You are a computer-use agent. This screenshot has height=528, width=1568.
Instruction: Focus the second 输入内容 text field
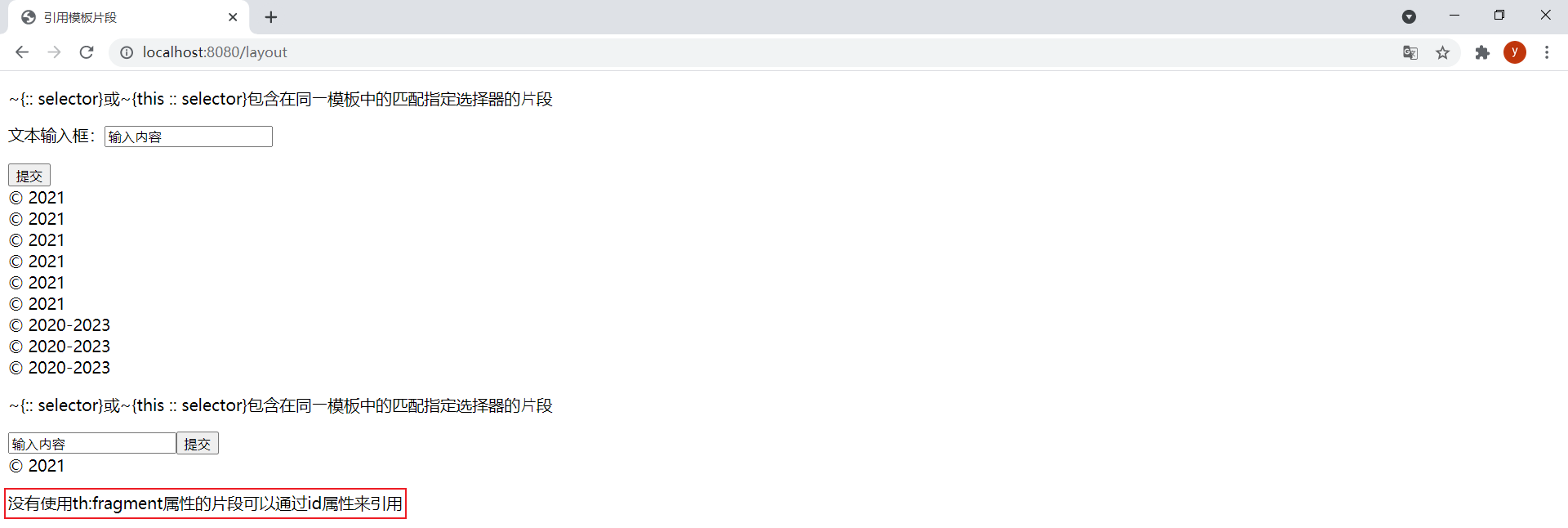tap(91, 444)
